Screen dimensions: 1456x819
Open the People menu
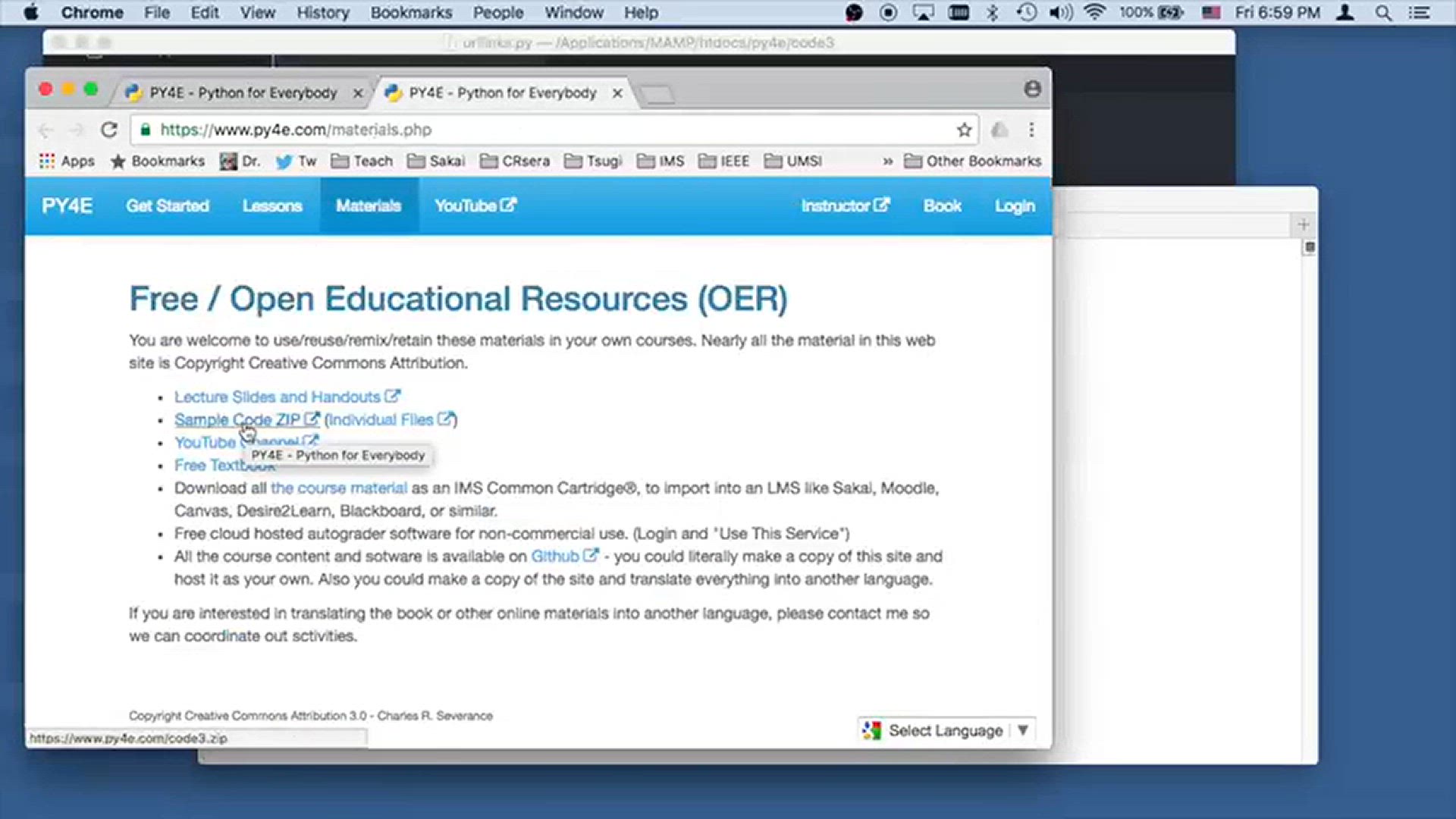click(x=497, y=13)
